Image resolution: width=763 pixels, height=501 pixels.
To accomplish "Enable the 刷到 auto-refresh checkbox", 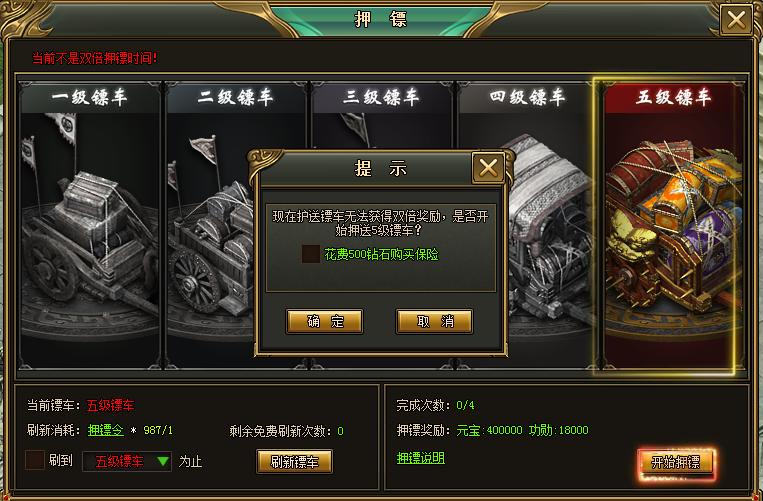I will click(35, 460).
